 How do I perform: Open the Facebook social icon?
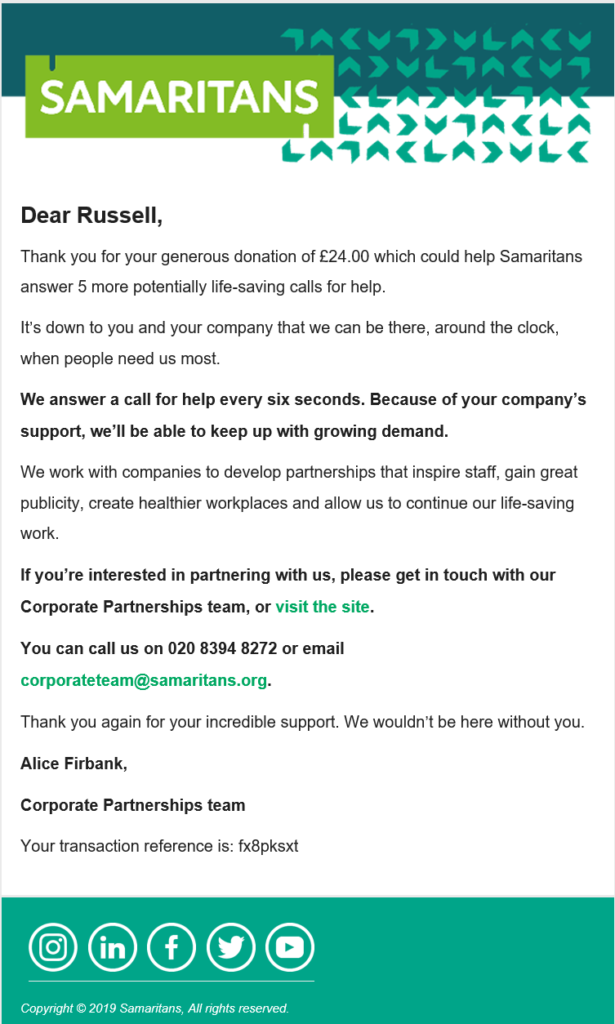[171, 947]
